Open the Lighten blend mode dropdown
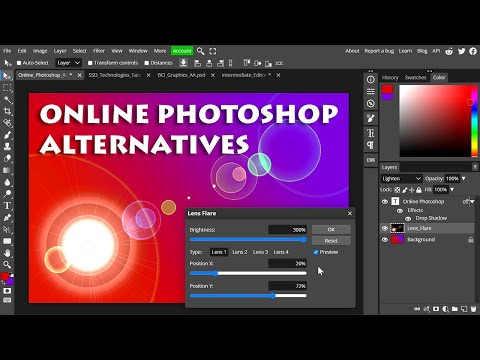Screen dimensions: 480x360 [401, 179]
